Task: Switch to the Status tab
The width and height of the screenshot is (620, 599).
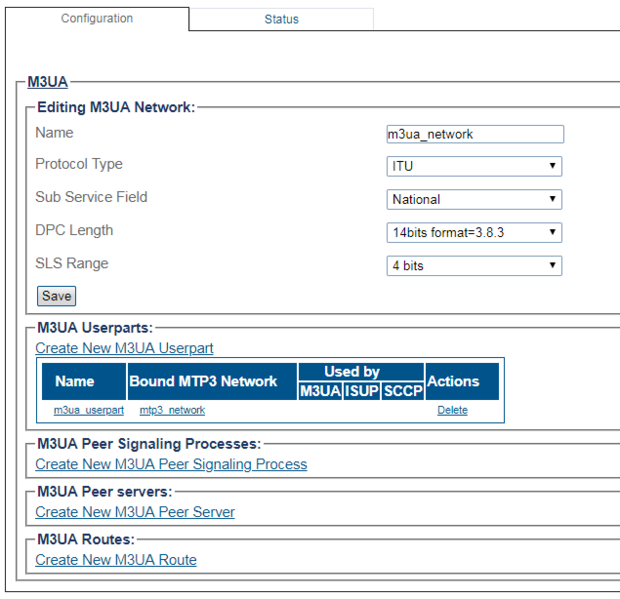Action: (x=281, y=19)
